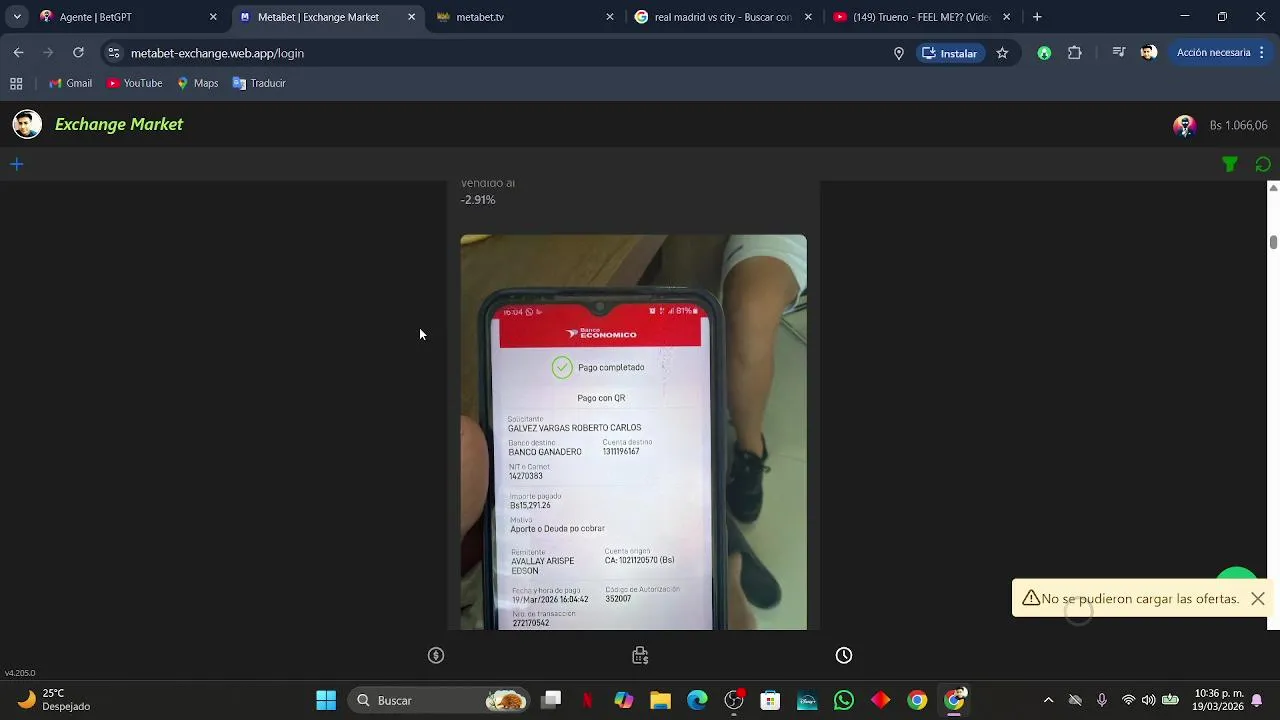Click the location permission pin icon
Screen dimensions: 1280x720
pos(898,53)
